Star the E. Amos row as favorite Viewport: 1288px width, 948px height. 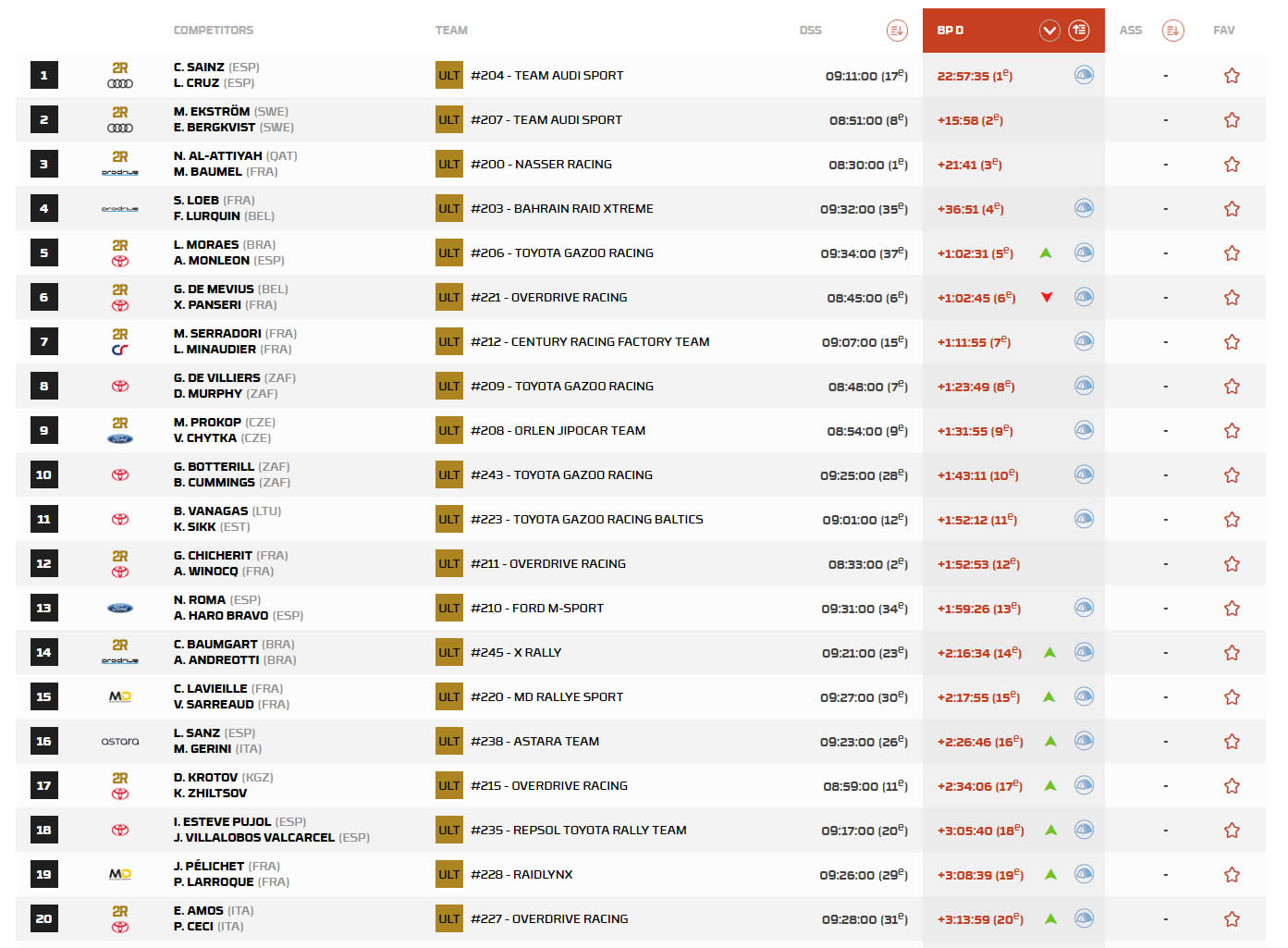pos(1232,919)
